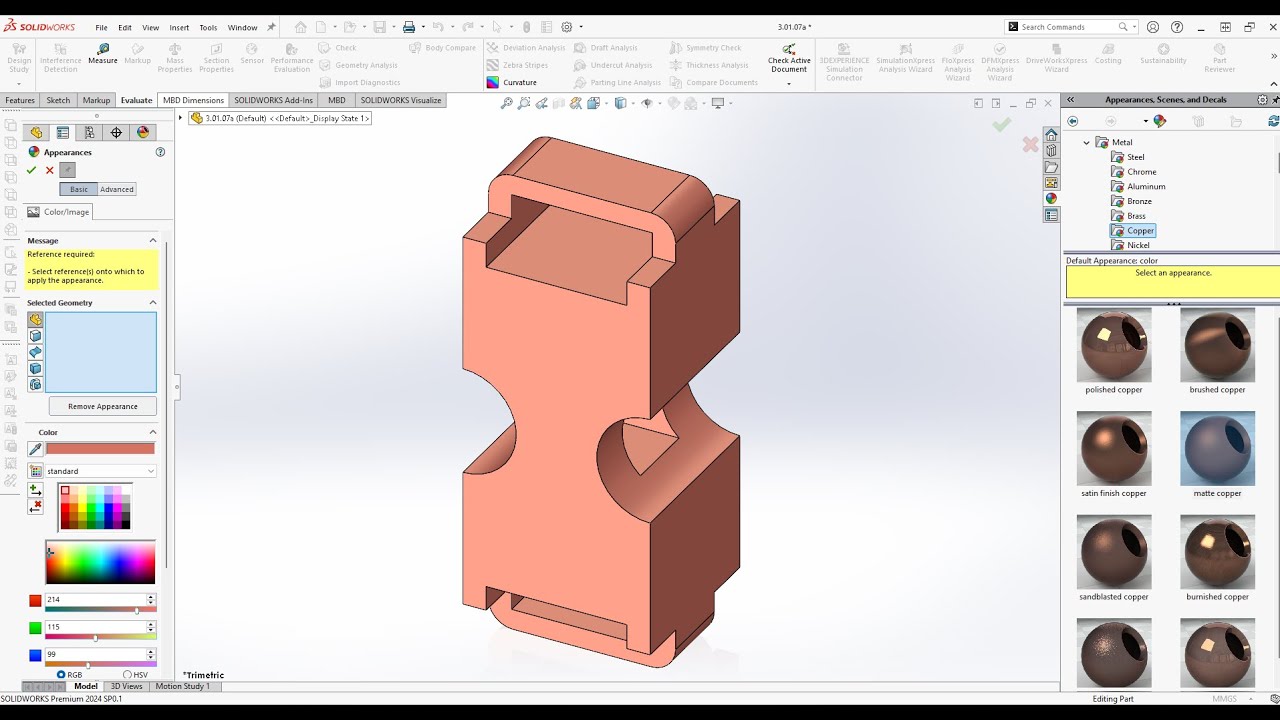Collapse the Message section

(153, 240)
